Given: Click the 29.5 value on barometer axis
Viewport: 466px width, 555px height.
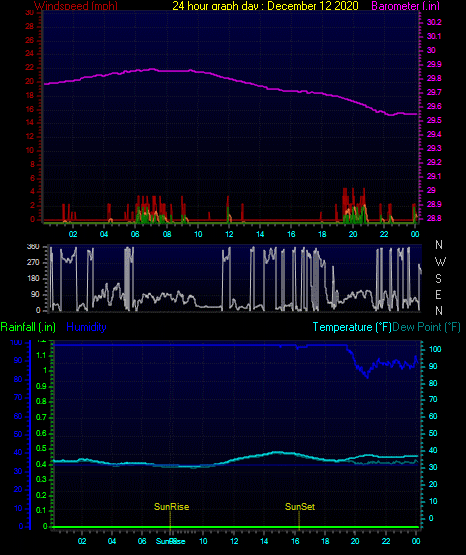Looking at the screenshot, I should coord(434,120).
